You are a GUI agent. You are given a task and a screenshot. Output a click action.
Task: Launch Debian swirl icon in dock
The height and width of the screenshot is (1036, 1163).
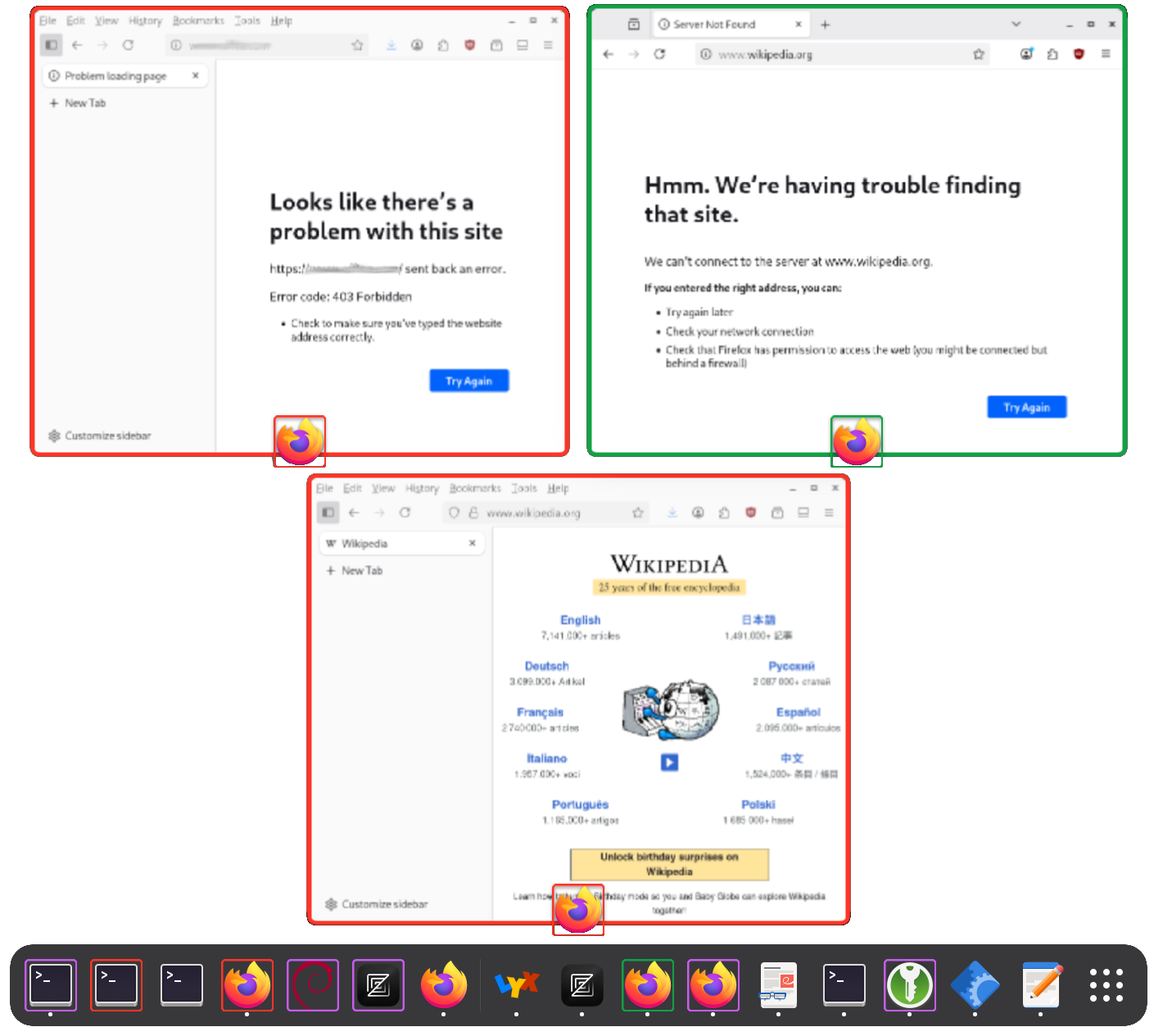pyautogui.click(x=313, y=984)
